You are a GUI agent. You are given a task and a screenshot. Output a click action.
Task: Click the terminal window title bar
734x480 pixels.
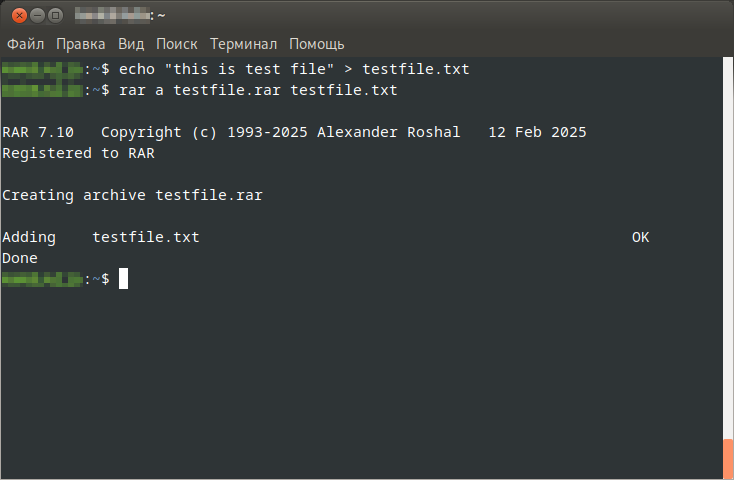[x=400, y=15]
